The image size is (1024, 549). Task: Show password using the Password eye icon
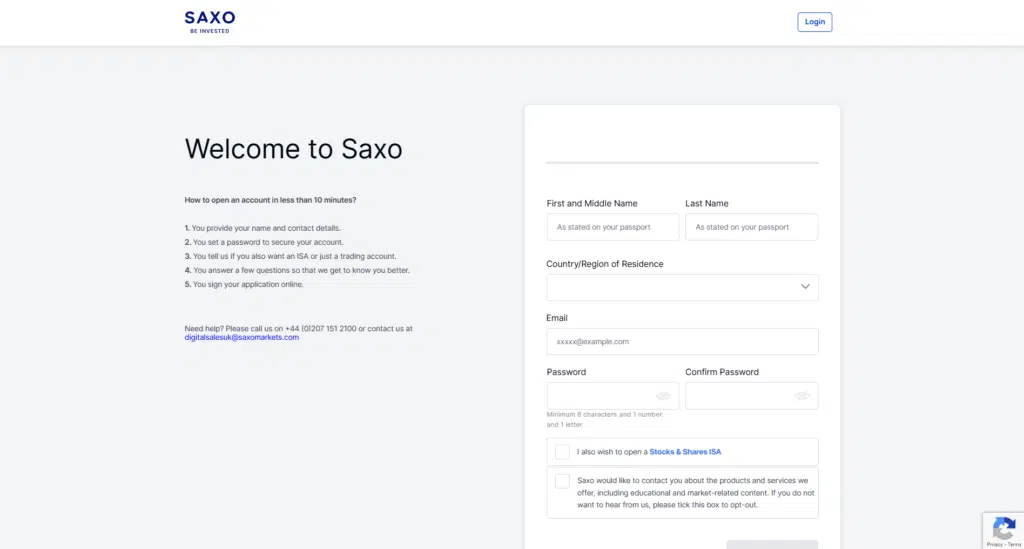(663, 396)
